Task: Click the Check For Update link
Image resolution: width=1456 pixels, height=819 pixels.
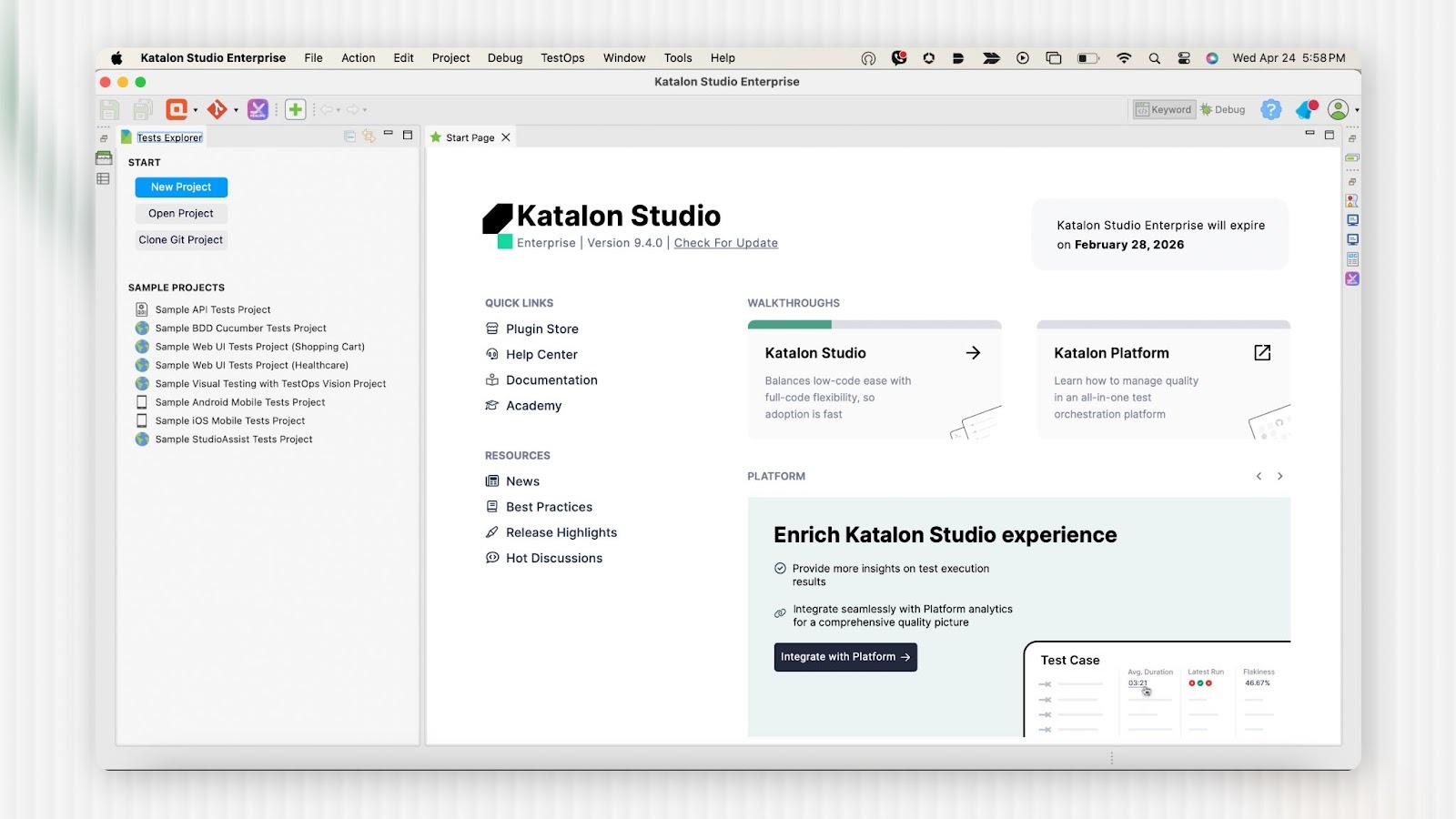Action: coord(725,243)
